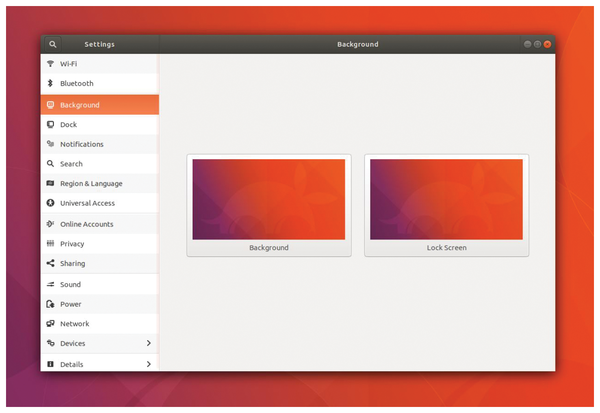Select the Search entry in sidebar
This screenshot has height=413, width=600.
tap(71, 164)
